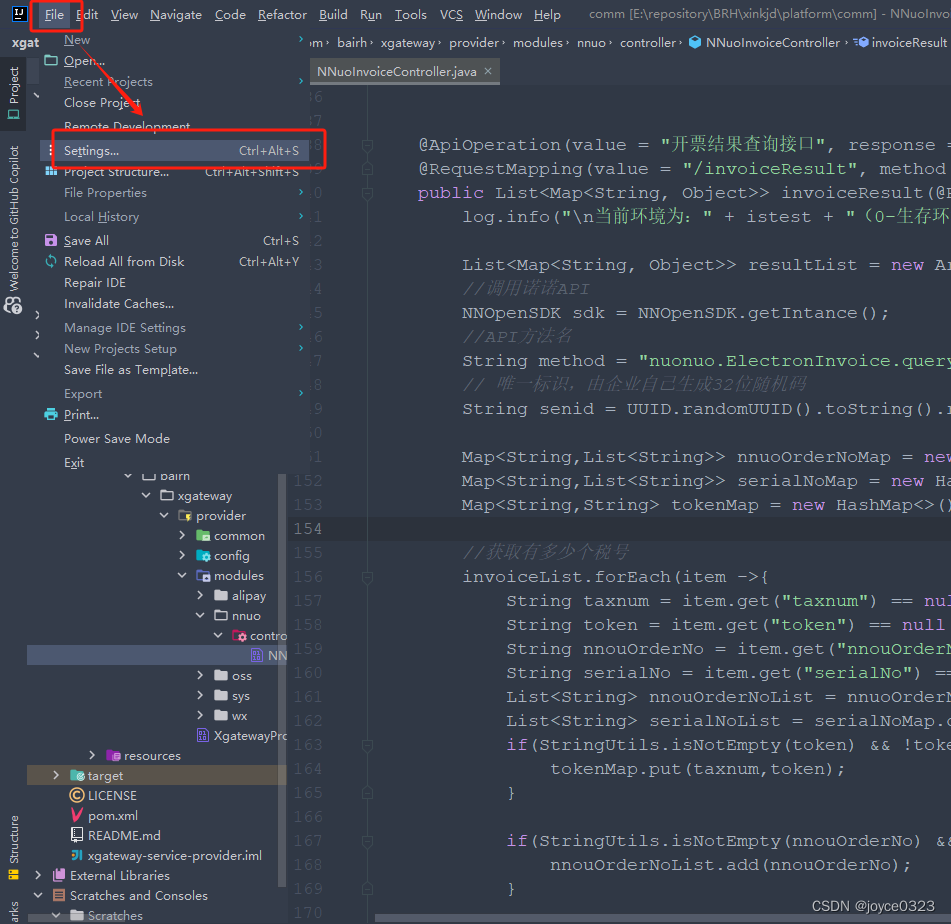Expand the Export submenu
The width and height of the screenshot is (951, 924).
coord(301,393)
